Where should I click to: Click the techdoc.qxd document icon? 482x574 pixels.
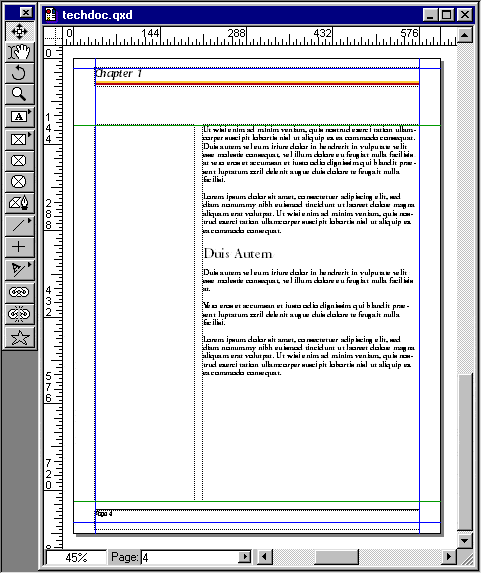click(51, 15)
